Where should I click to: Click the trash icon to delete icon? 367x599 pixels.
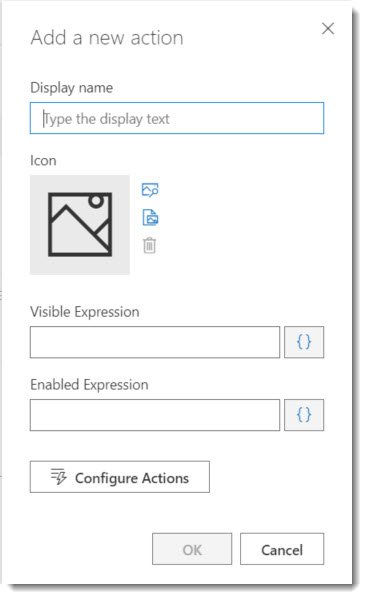point(149,245)
